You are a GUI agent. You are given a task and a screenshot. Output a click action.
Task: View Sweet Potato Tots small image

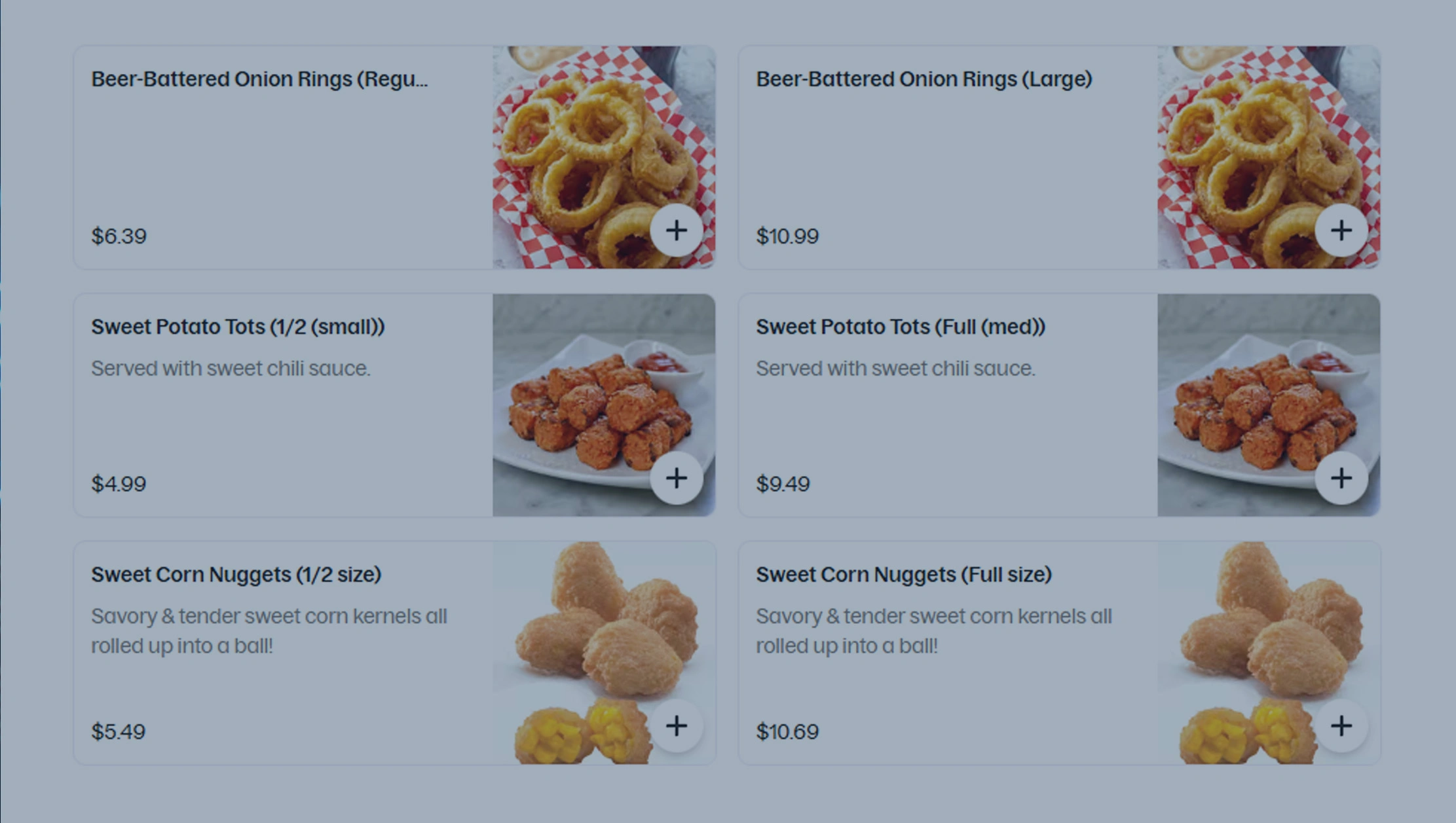tap(589, 393)
